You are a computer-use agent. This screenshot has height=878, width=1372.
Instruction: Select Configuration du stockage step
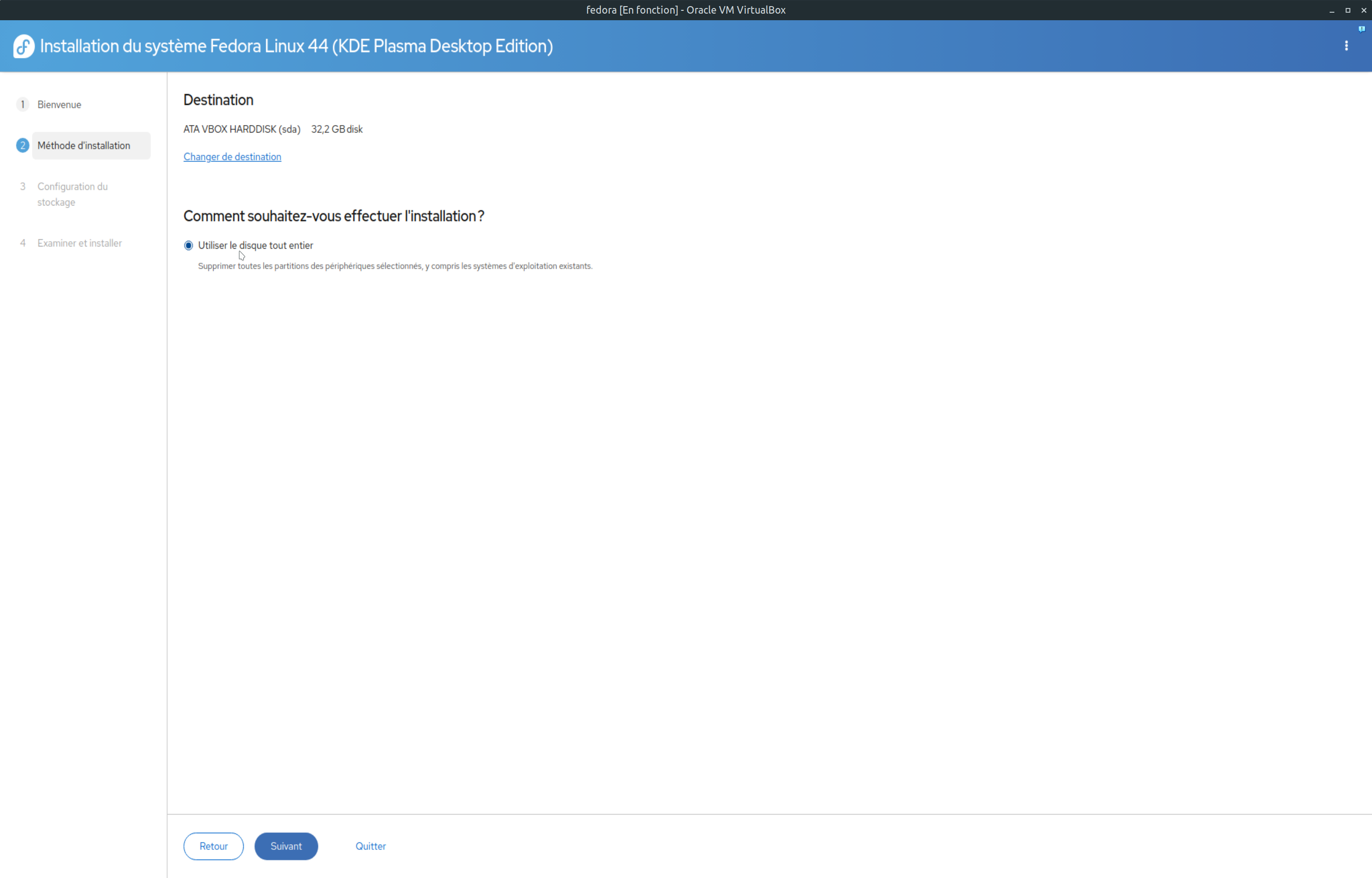pos(72,194)
